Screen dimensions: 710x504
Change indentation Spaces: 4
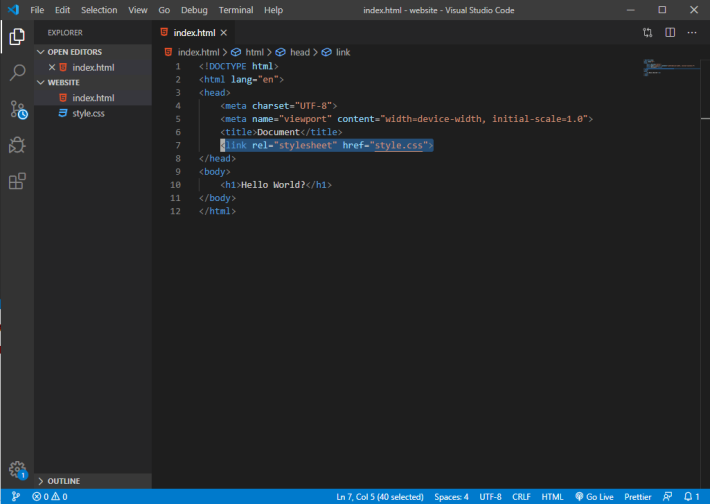tap(451, 497)
